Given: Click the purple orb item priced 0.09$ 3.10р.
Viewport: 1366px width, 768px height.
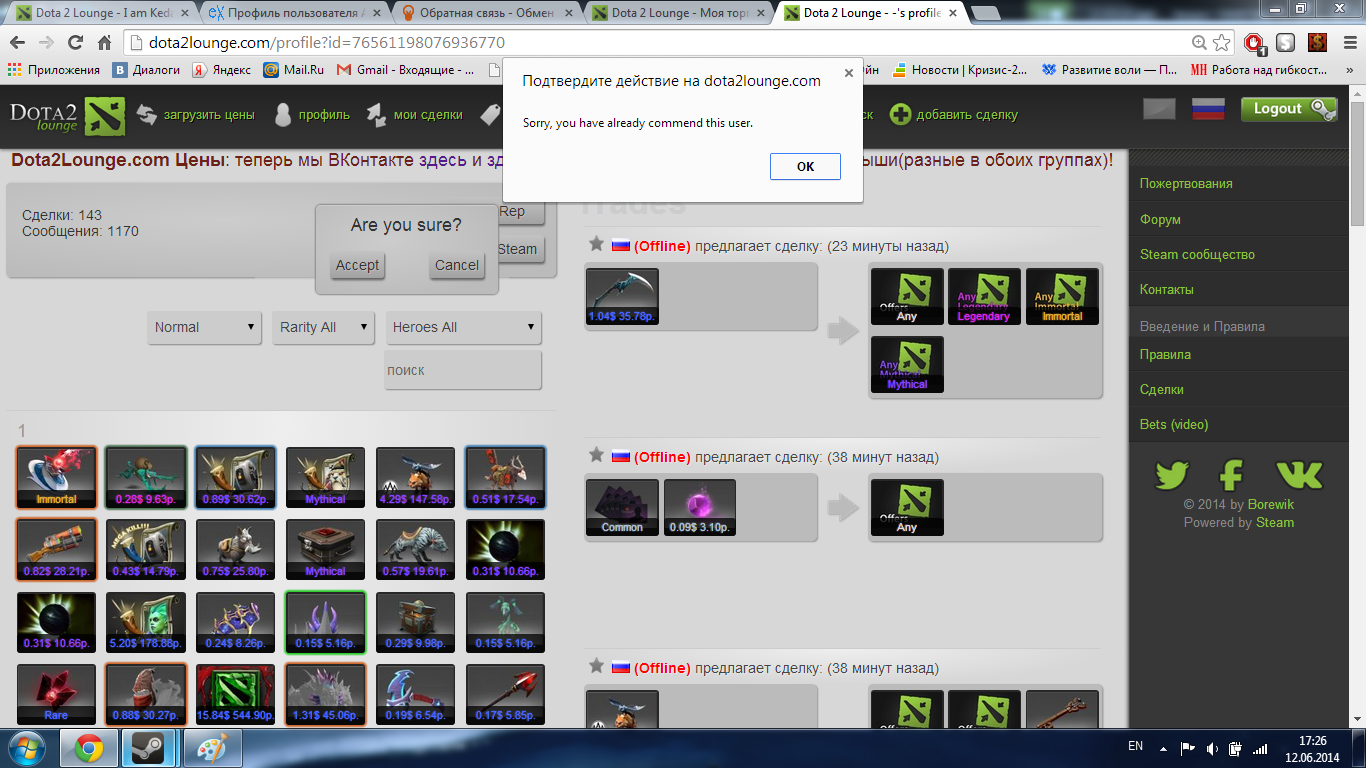Looking at the screenshot, I should (x=700, y=507).
